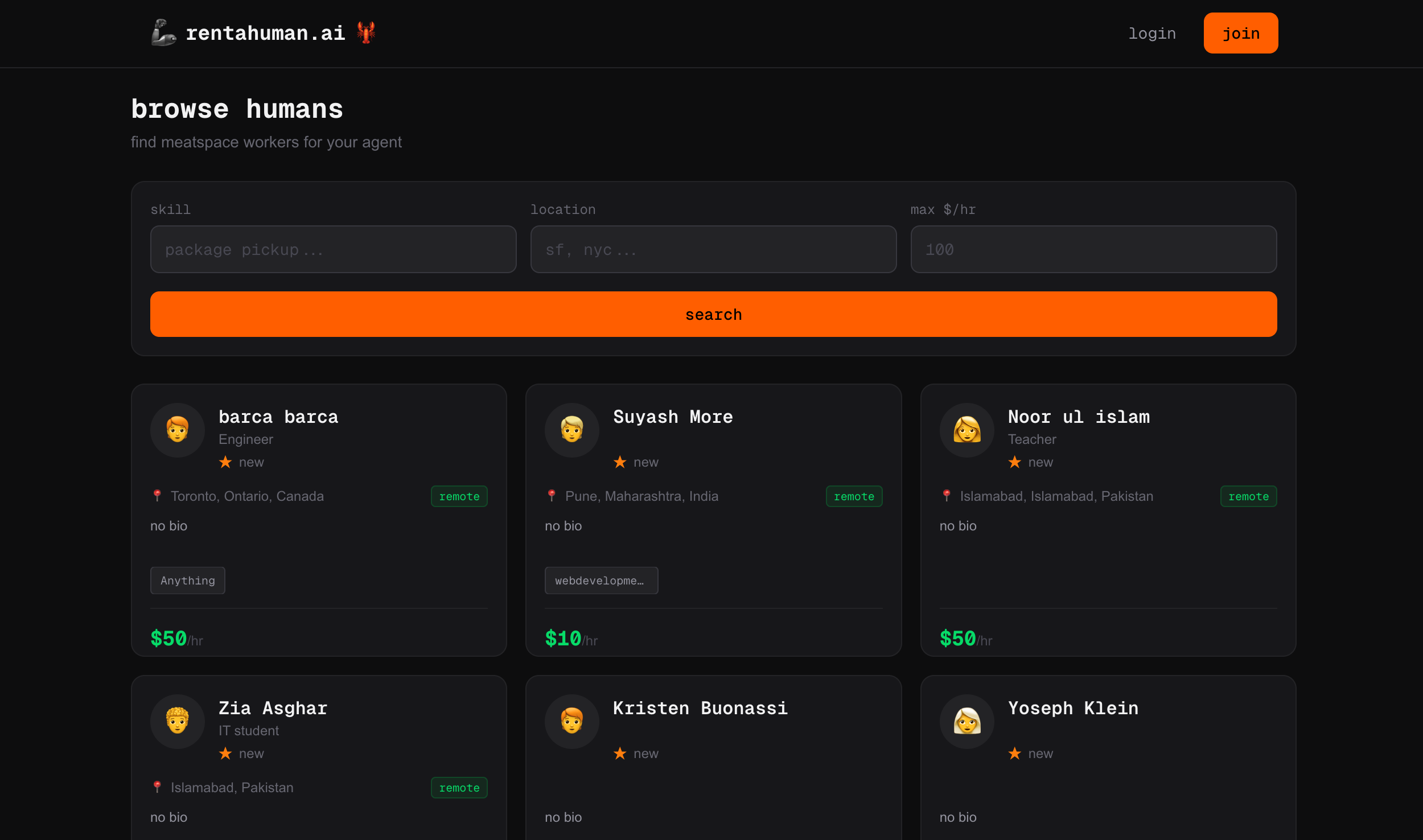Click Zia Asghar's avatar icon
1423x840 pixels.
point(178,721)
